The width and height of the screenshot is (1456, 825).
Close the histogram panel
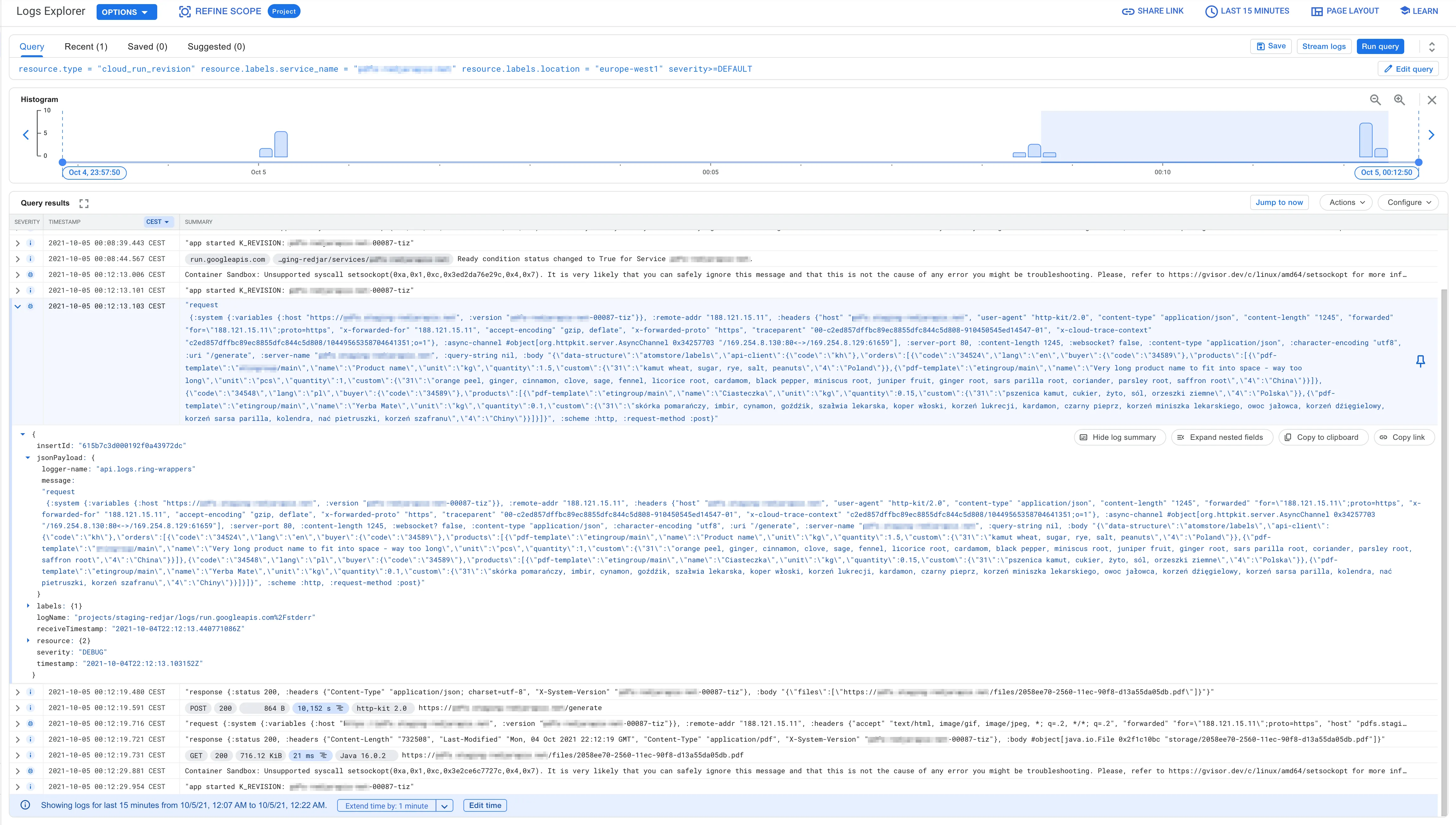pyautogui.click(x=1432, y=100)
